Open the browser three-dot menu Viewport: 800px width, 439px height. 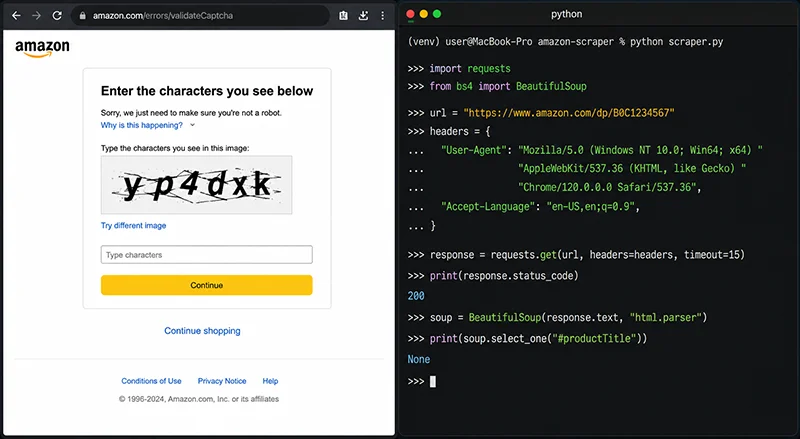(383, 16)
